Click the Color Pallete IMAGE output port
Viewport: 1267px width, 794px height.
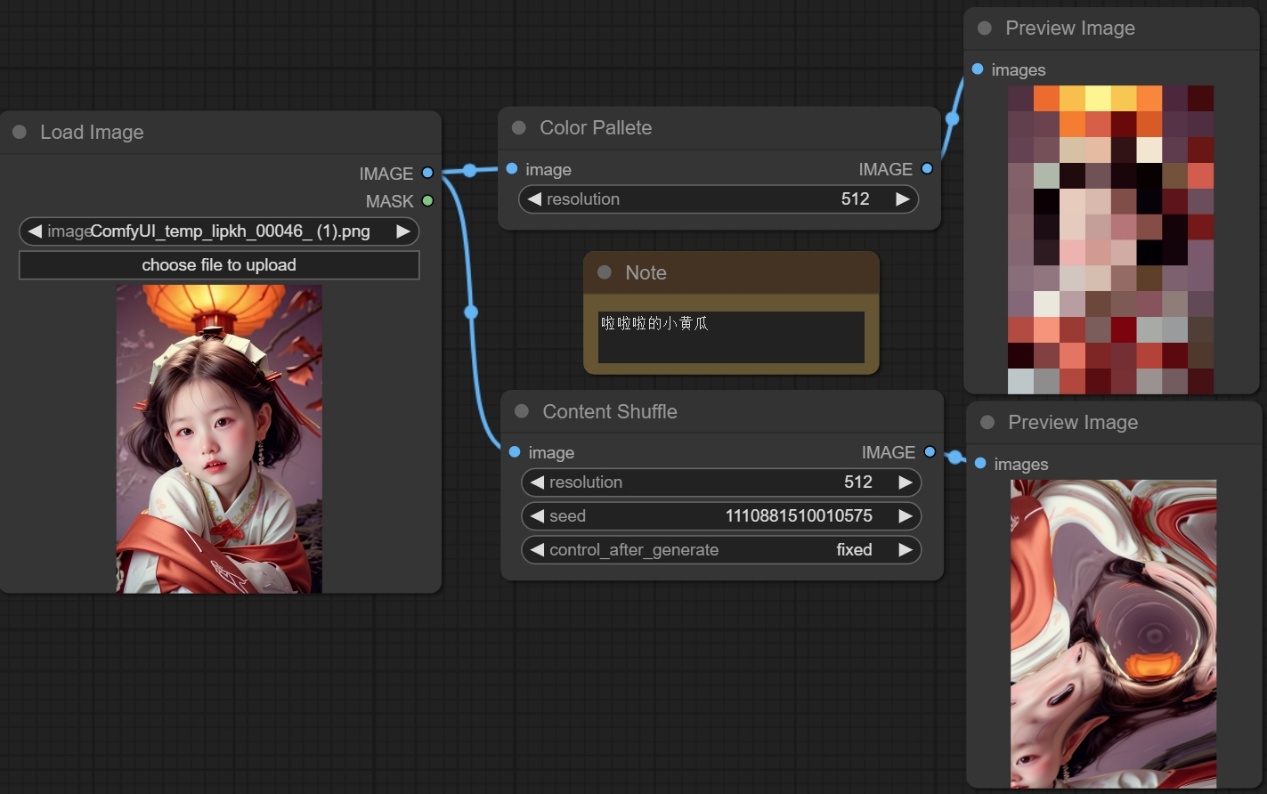coord(927,169)
